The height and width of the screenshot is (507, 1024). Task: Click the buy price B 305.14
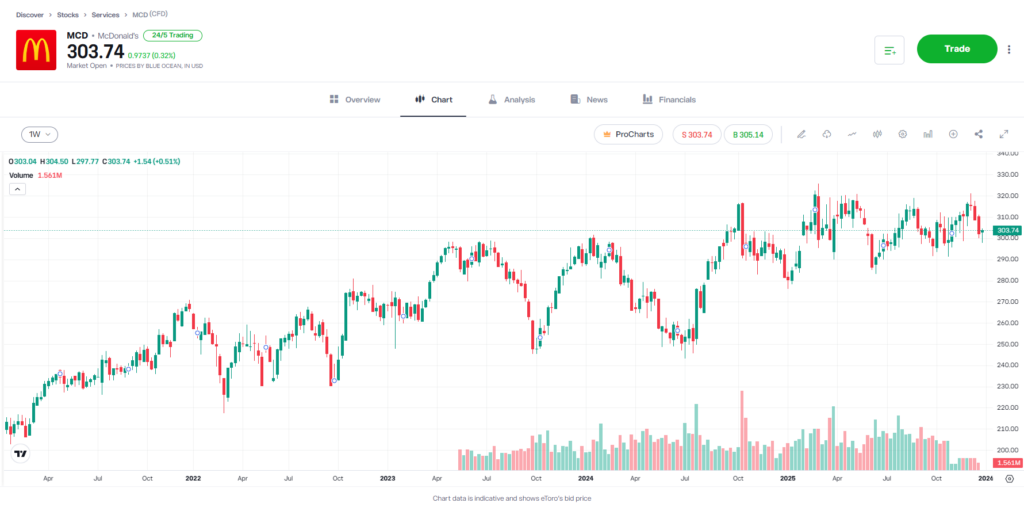tap(747, 134)
